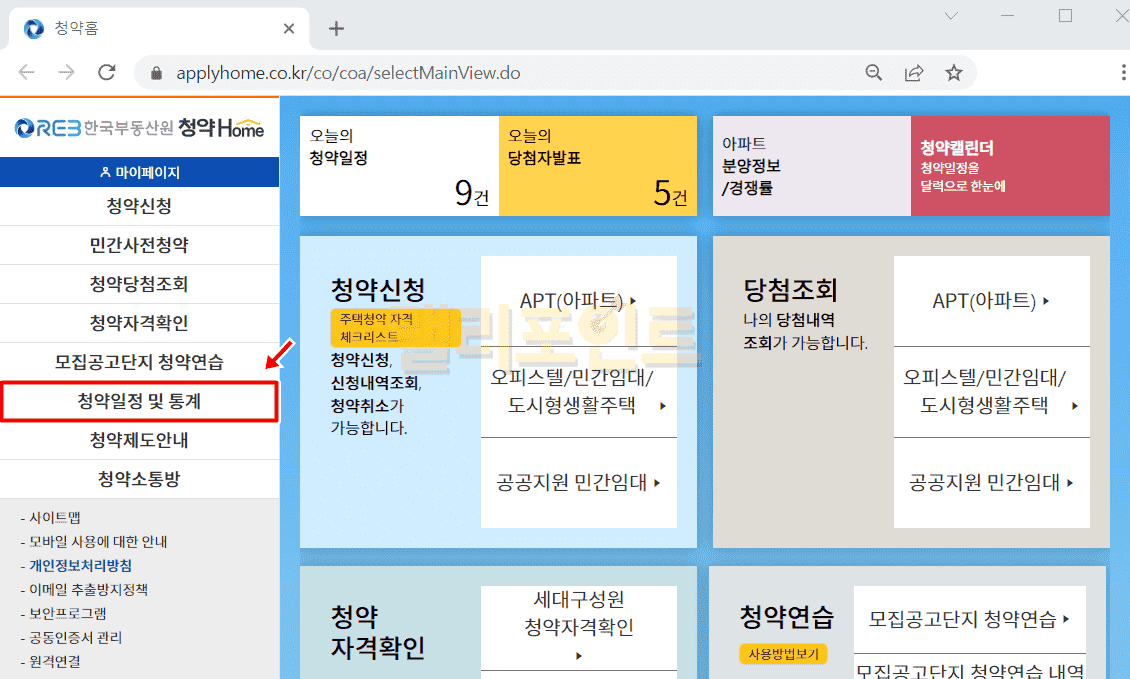Expand 공공지원 민간임대 under 당첨조회
Viewport: 1130px width, 679px height.
pyautogui.click(x=991, y=483)
